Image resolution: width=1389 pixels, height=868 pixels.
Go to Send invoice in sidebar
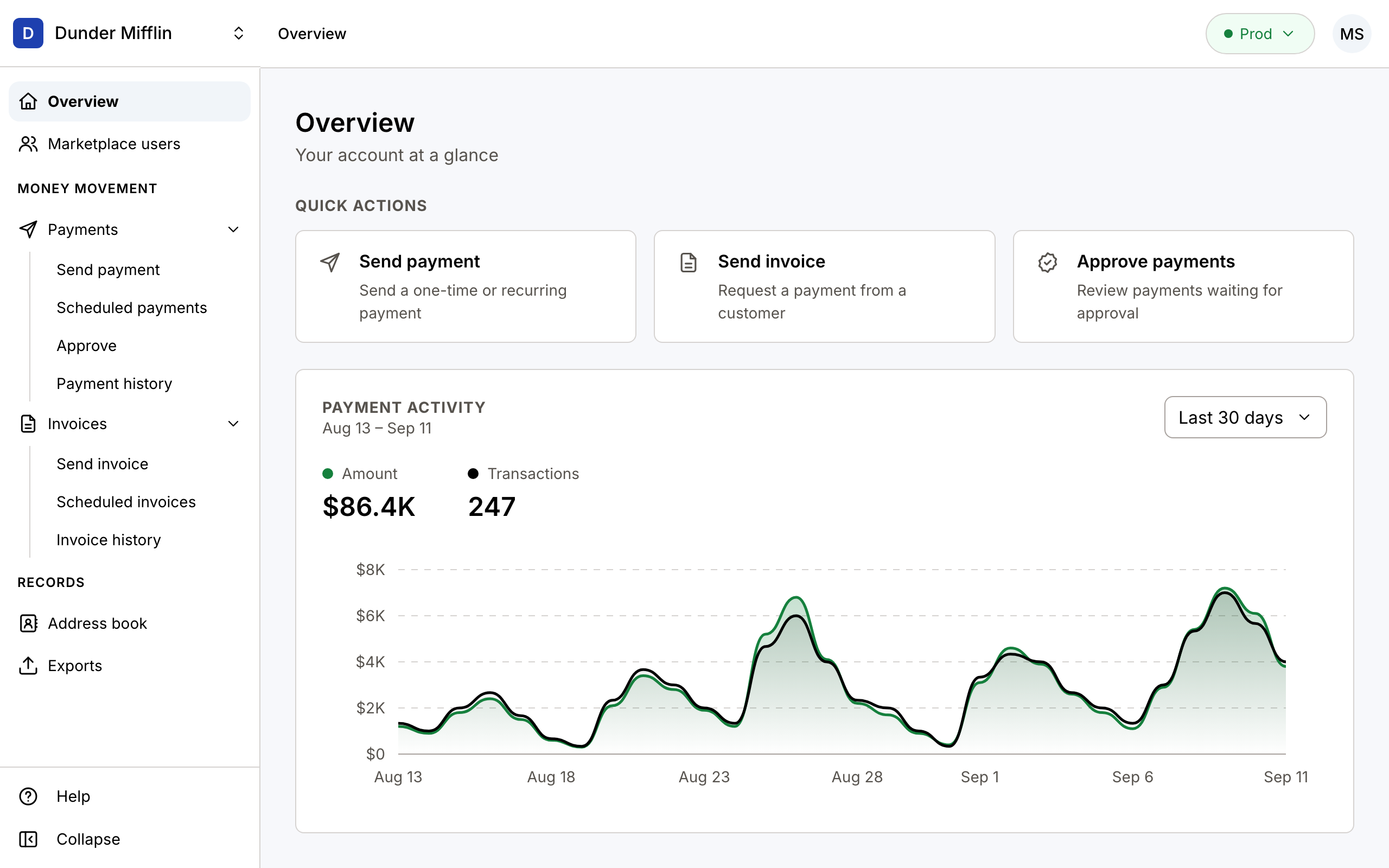tap(102, 464)
